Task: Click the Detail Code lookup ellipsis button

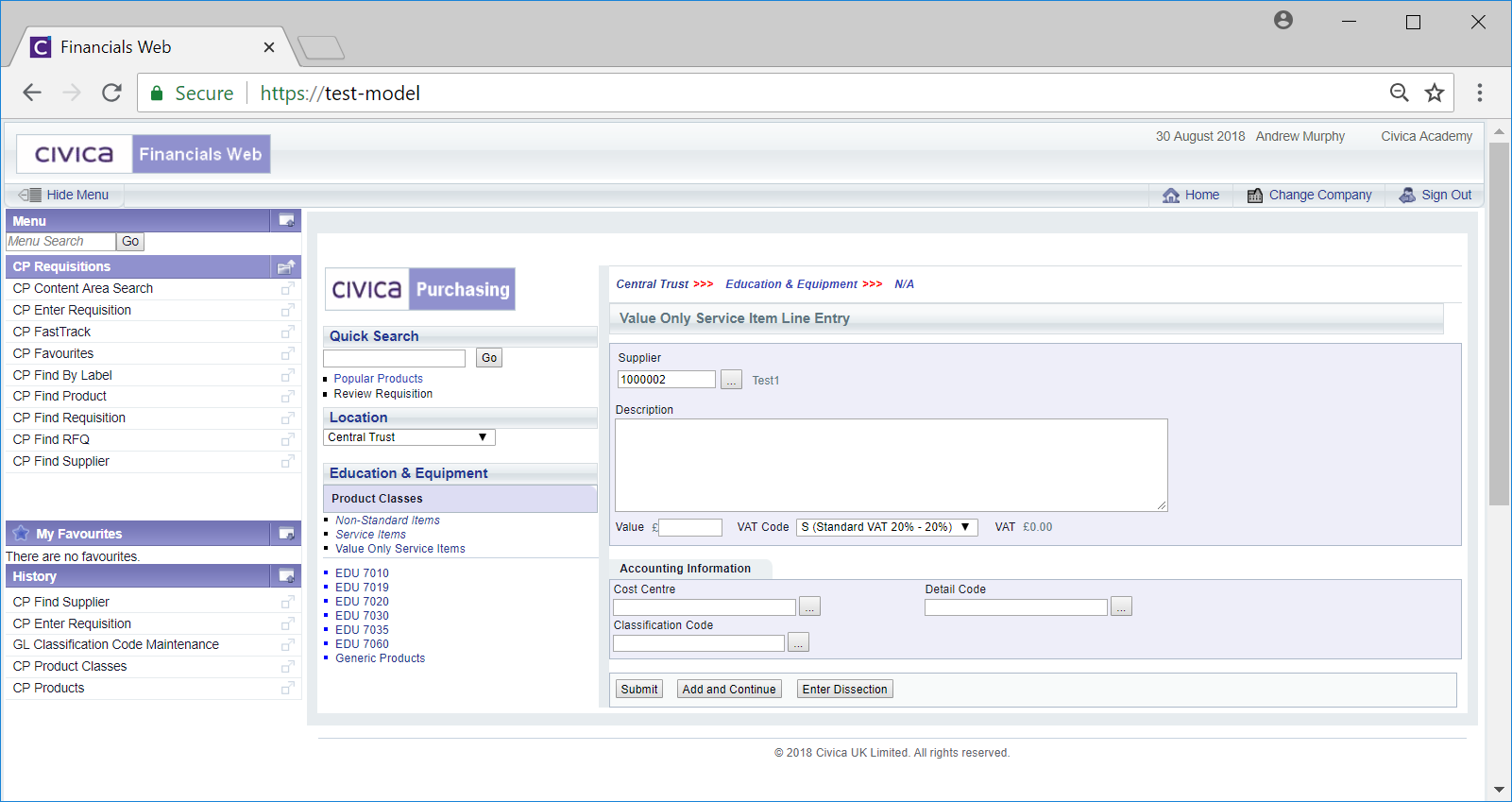Action: (1121, 606)
